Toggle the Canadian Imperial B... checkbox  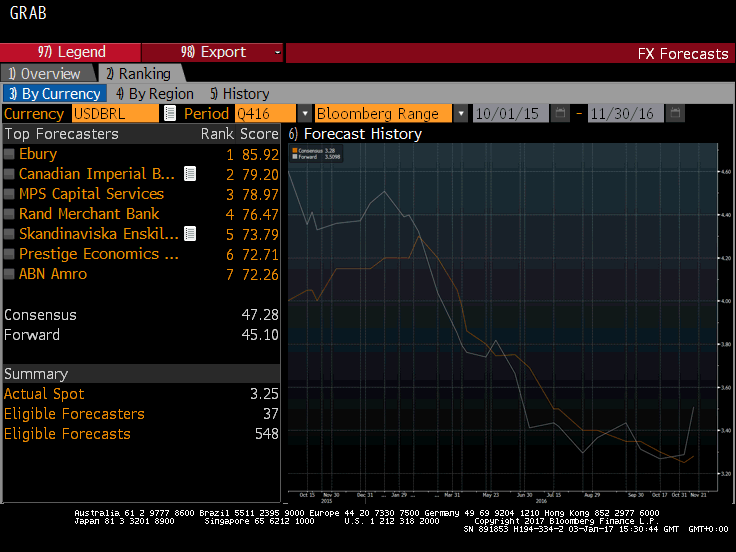(9, 174)
